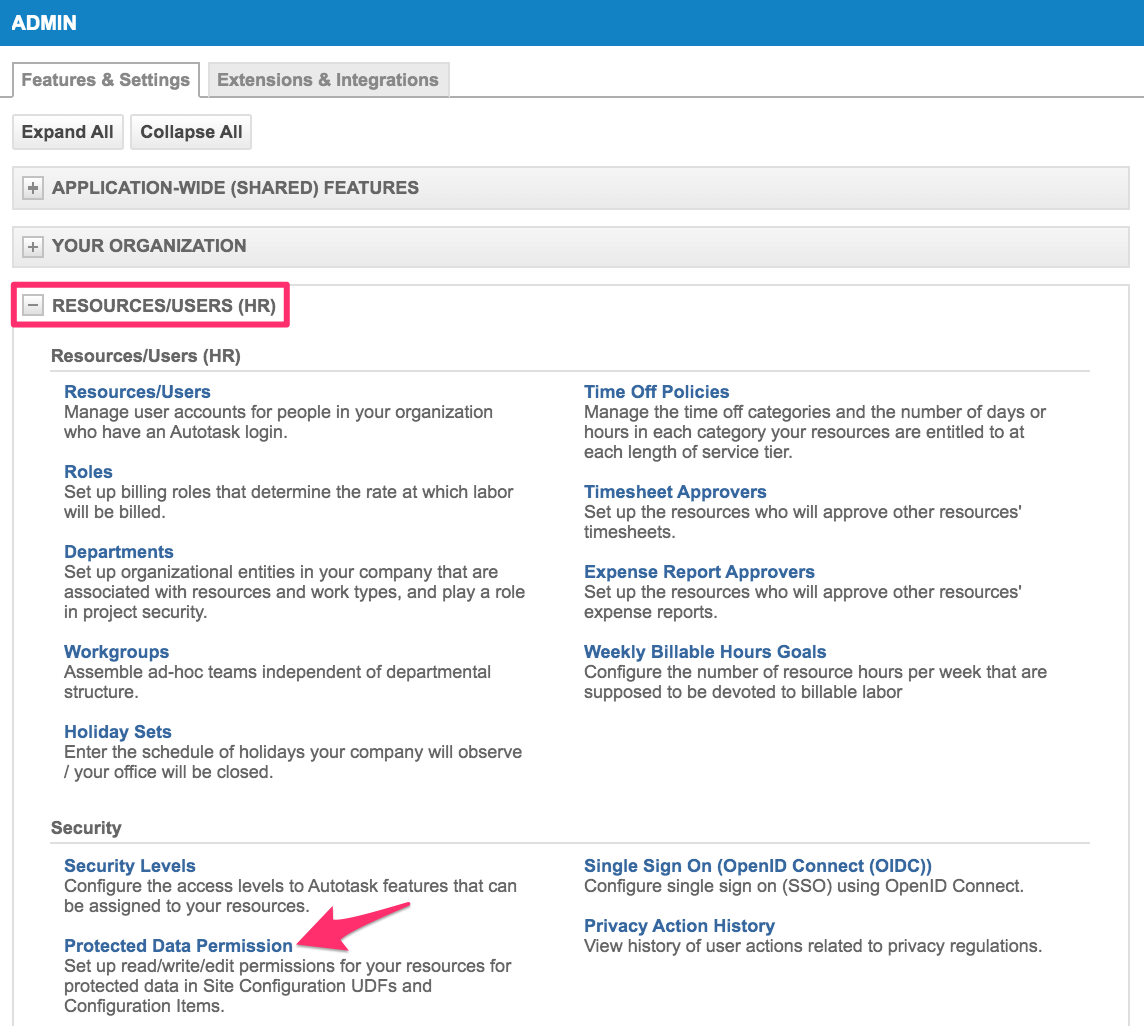The image size is (1144, 1026).
Task: View the Privacy Action History
Action: click(x=679, y=926)
